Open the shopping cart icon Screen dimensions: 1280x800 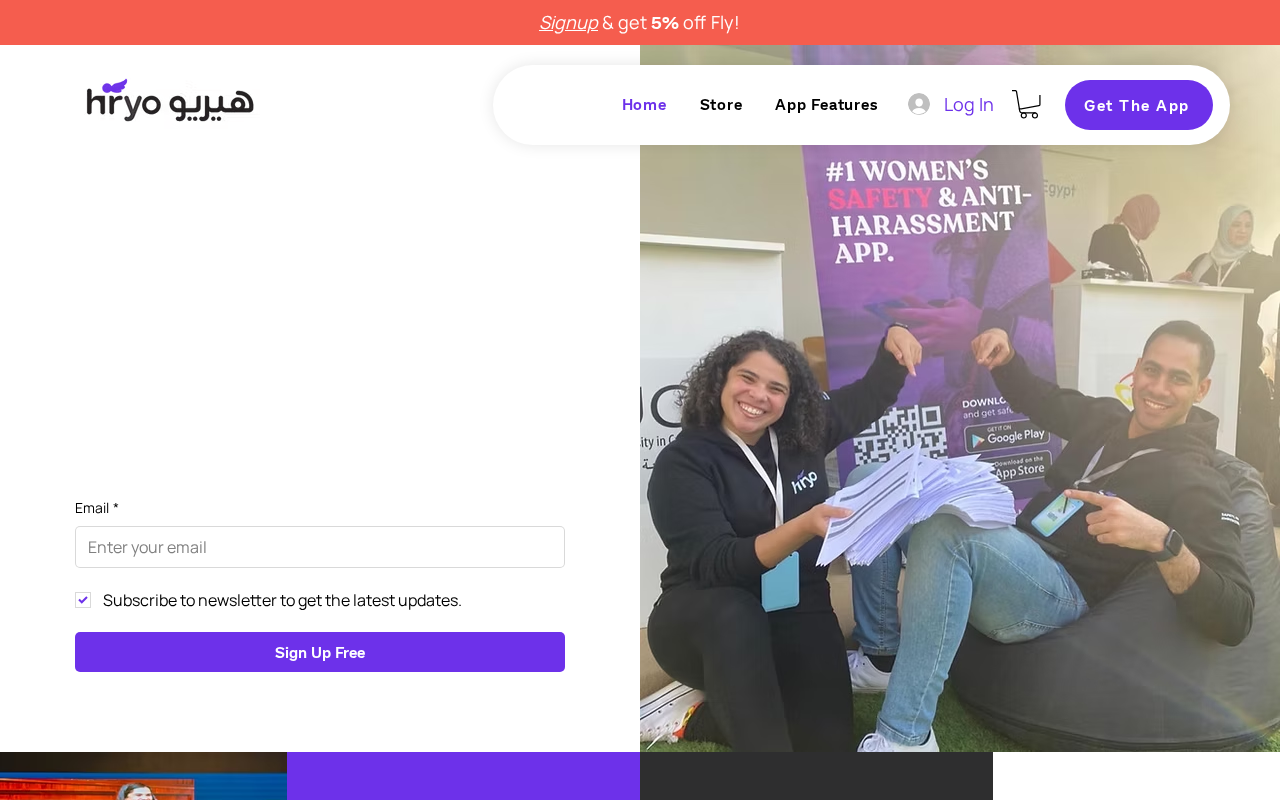point(1027,104)
